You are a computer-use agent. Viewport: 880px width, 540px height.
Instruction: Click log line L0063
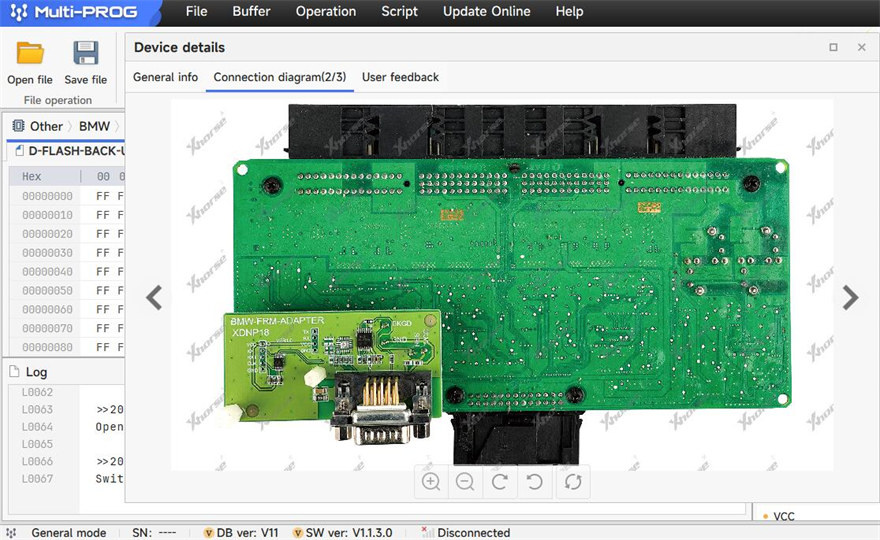pyautogui.click(x=37, y=409)
